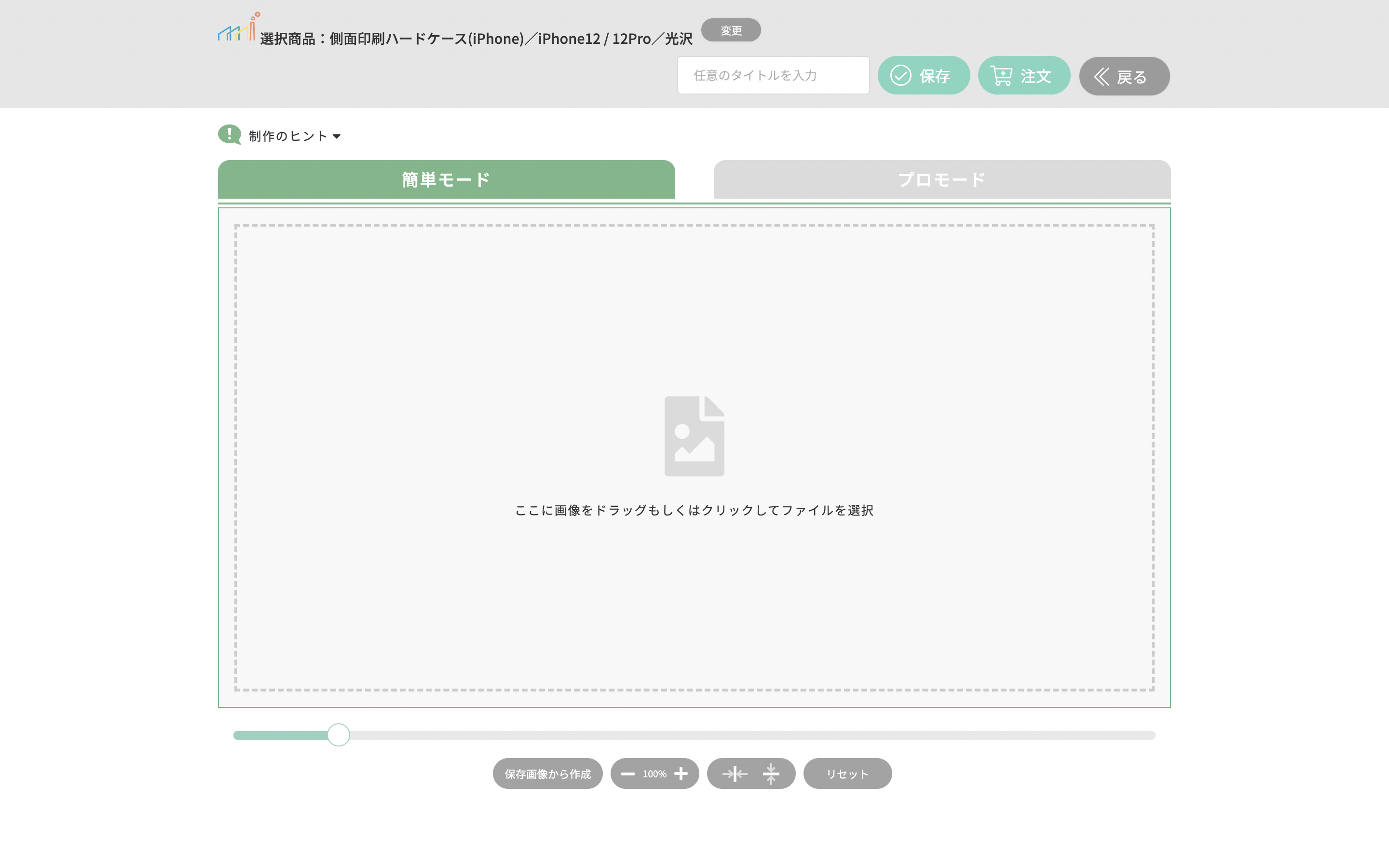The image size is (1389, 868).
Task: Click 保存画像から作成 button
Action: [x=547, y=774]
